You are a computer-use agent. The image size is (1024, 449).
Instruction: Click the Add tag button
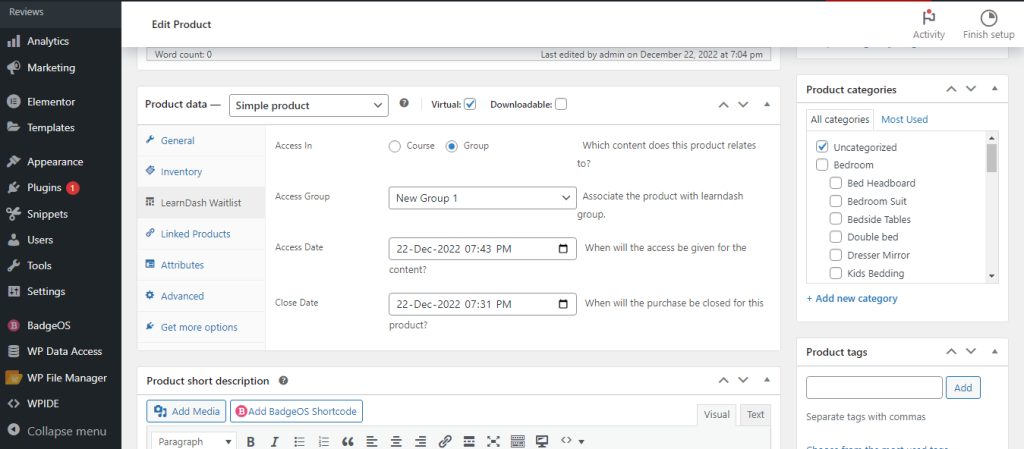point(963,388)
